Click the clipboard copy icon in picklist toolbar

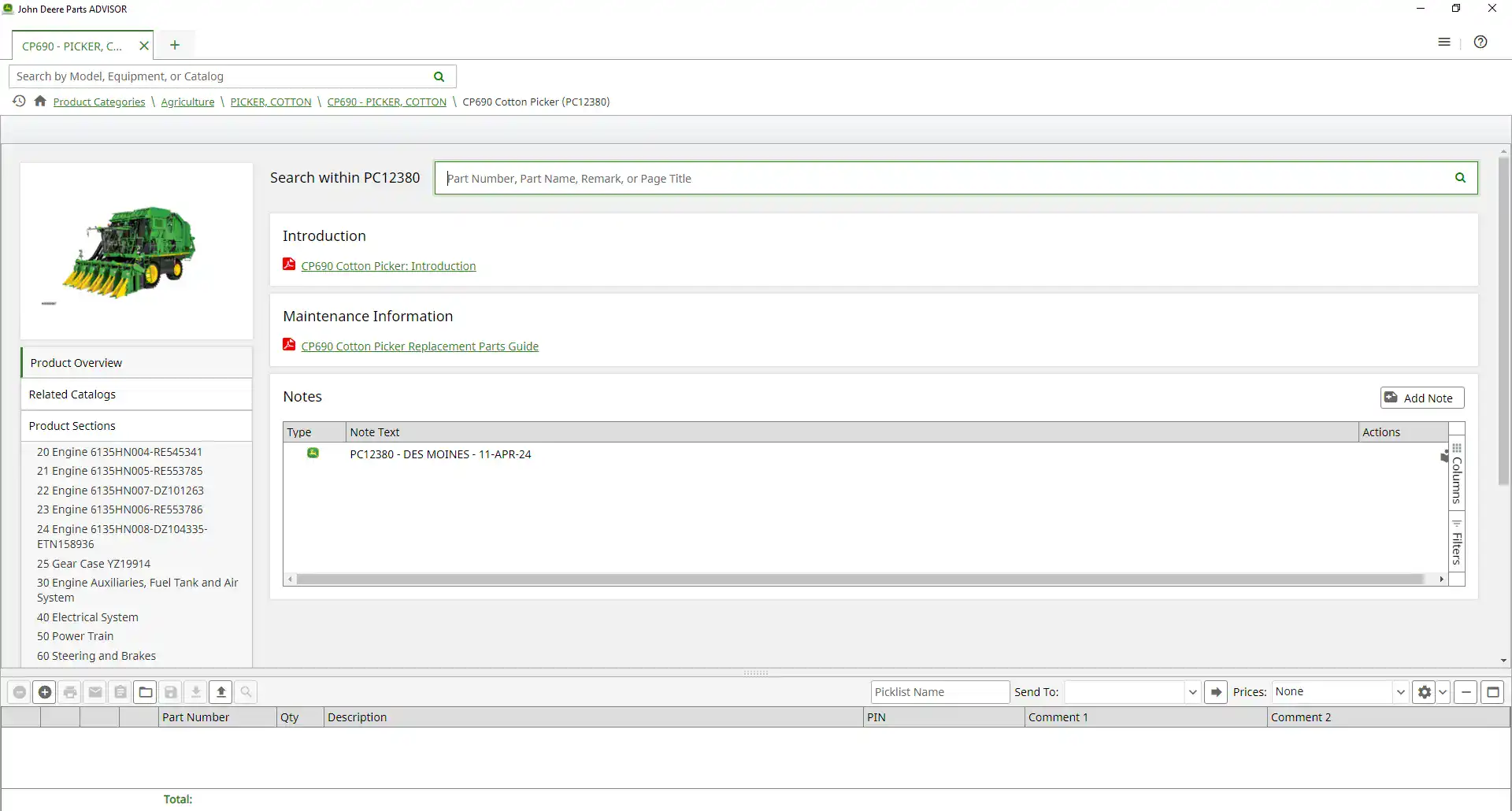coord(120,692)
